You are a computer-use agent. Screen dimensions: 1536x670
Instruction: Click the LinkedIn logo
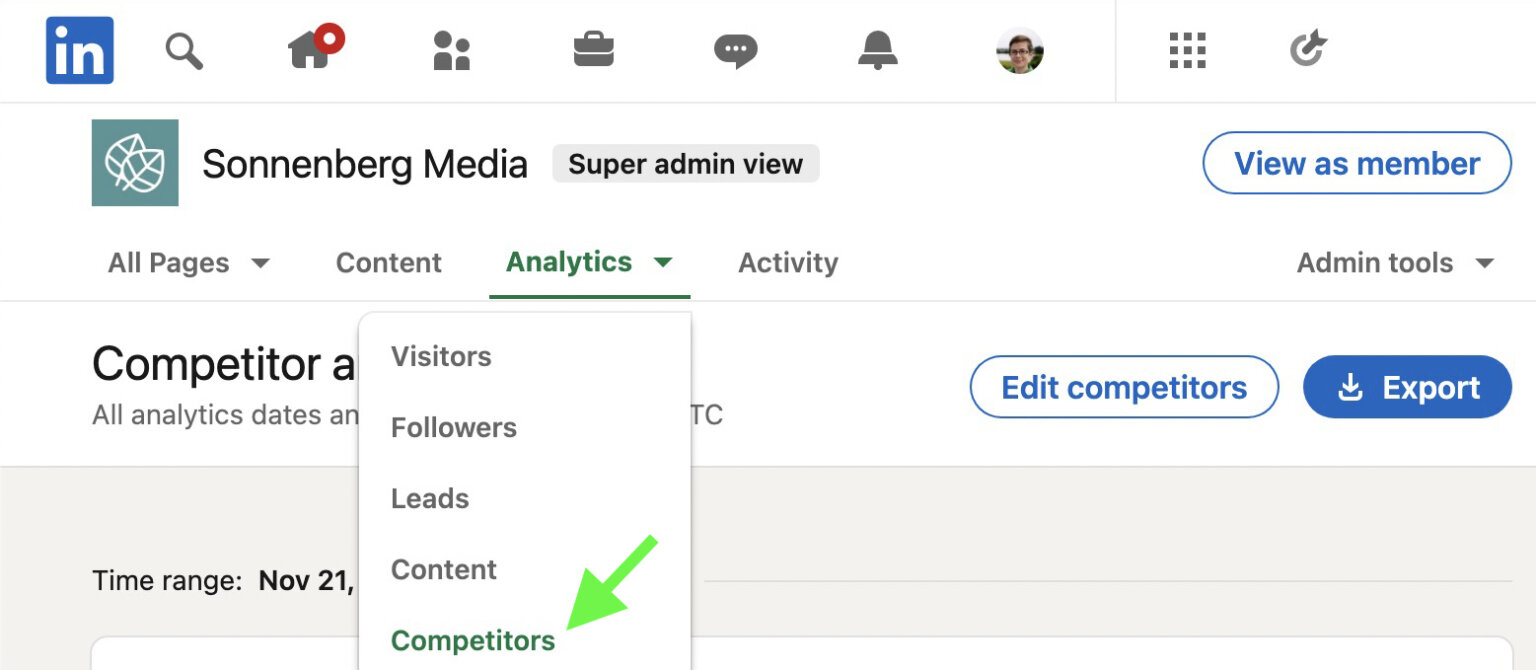point(79,50)
